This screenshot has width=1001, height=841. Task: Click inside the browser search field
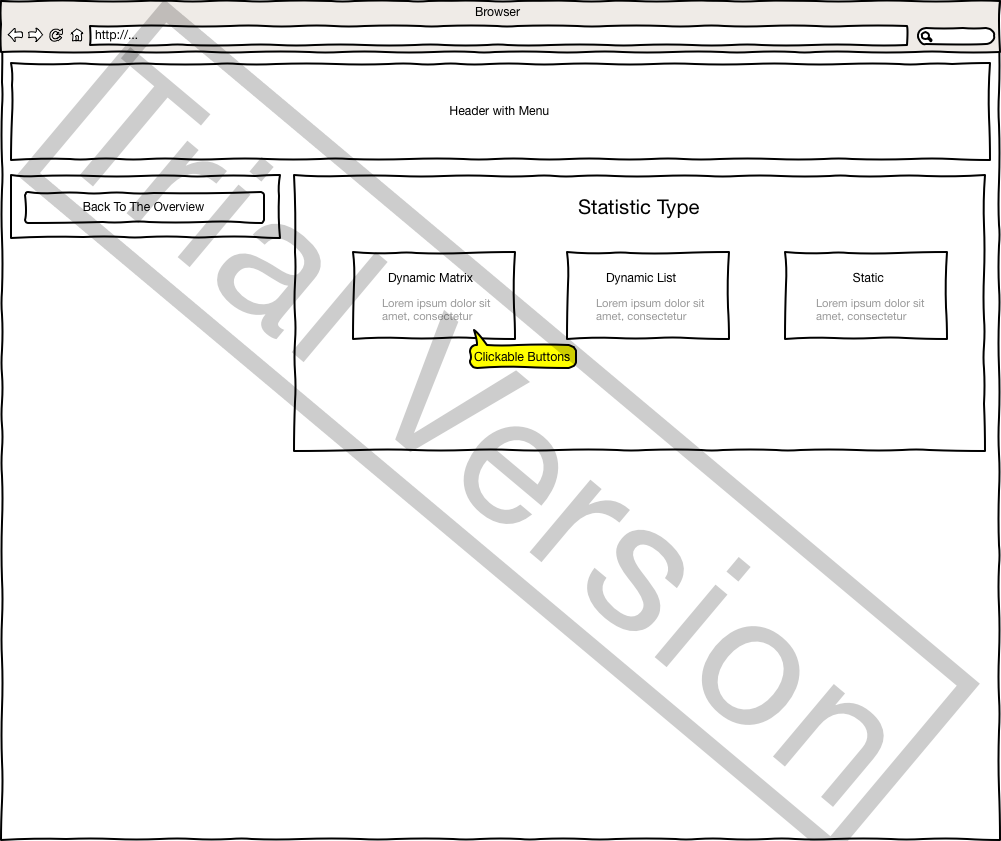pos(964,37)
